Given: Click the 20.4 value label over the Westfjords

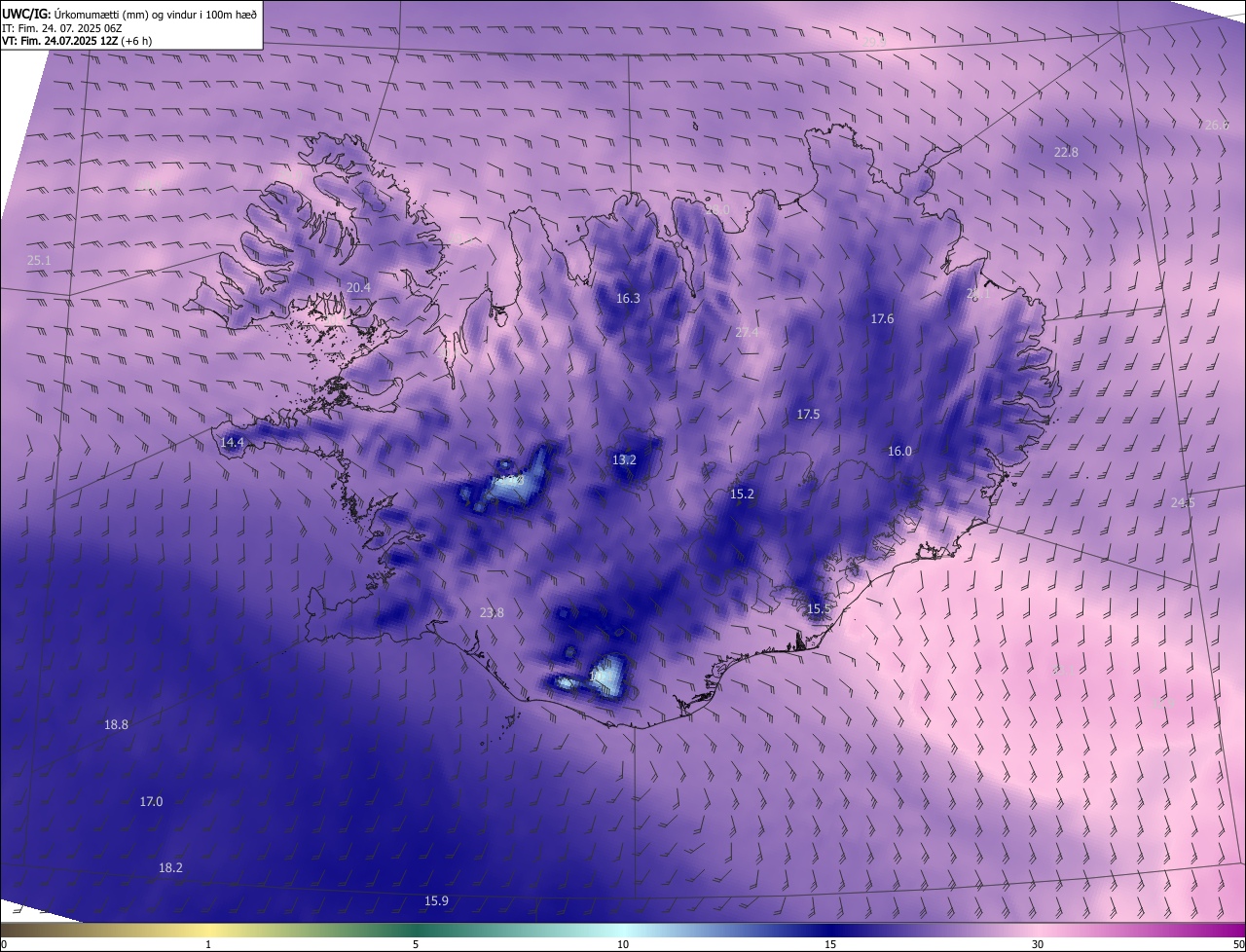Looking at the screenshot, I should coord(358,287).
